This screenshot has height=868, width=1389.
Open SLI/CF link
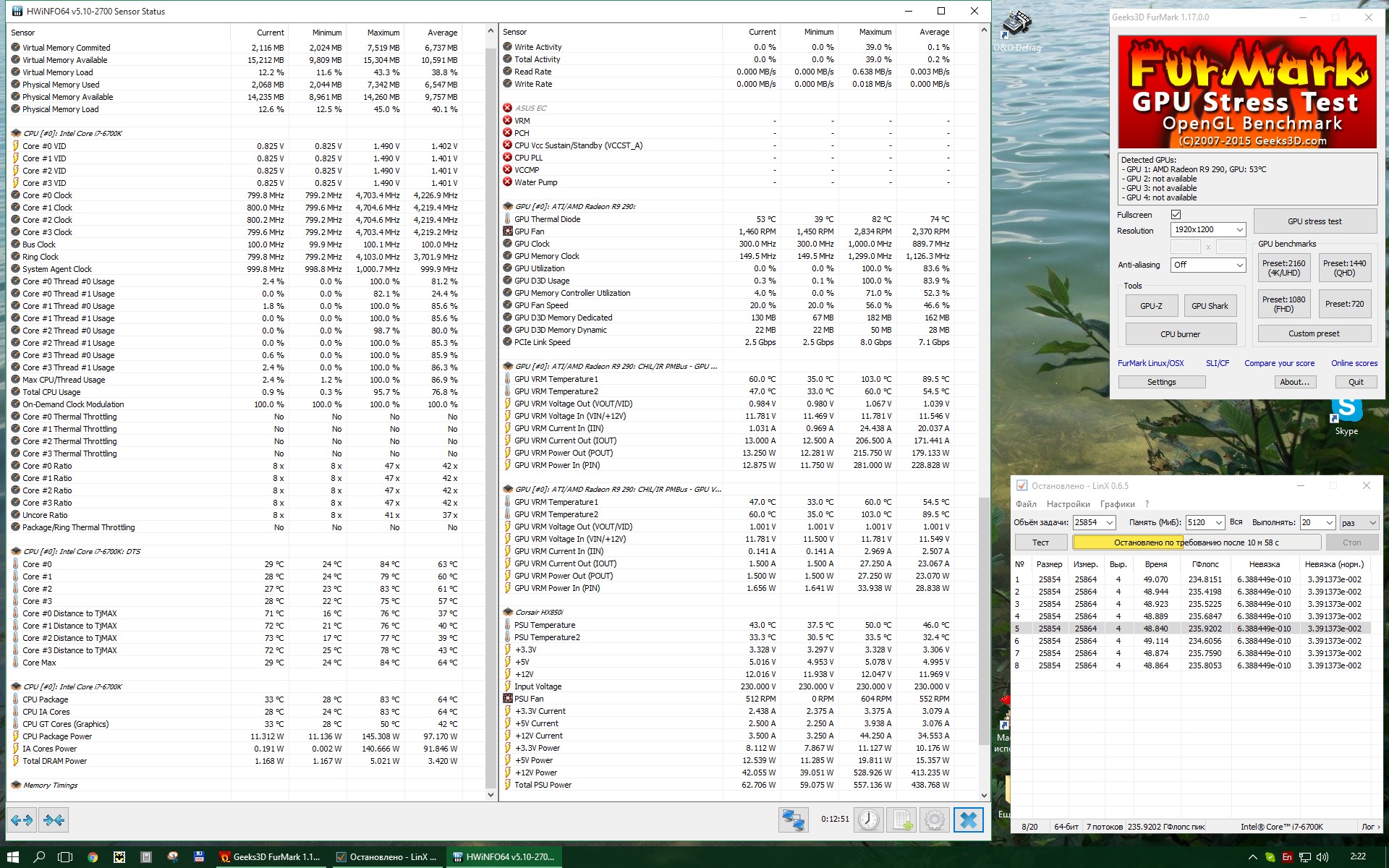(x=1218, y=363)
